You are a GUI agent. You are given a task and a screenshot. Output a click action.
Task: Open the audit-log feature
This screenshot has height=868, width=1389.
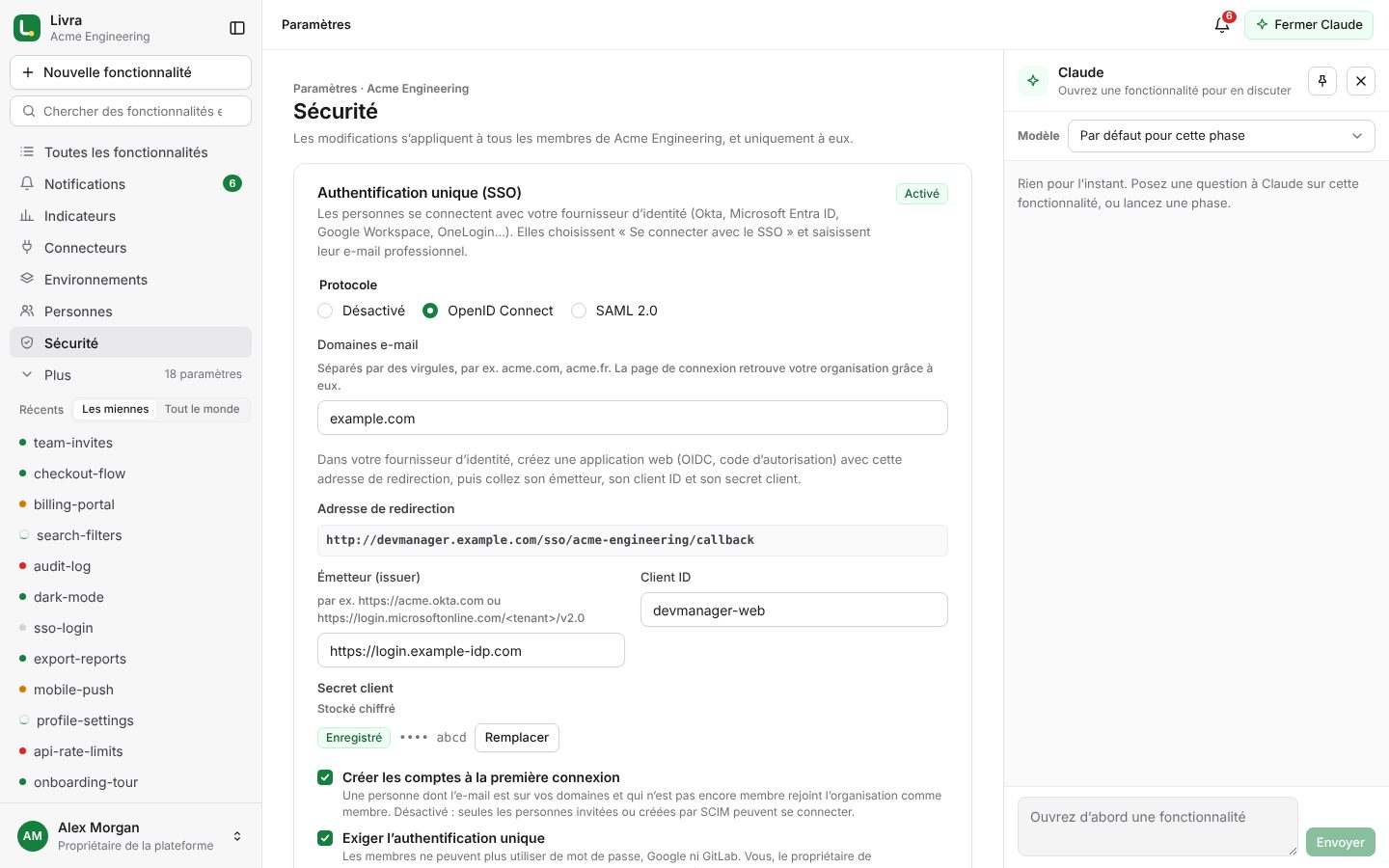130,566
